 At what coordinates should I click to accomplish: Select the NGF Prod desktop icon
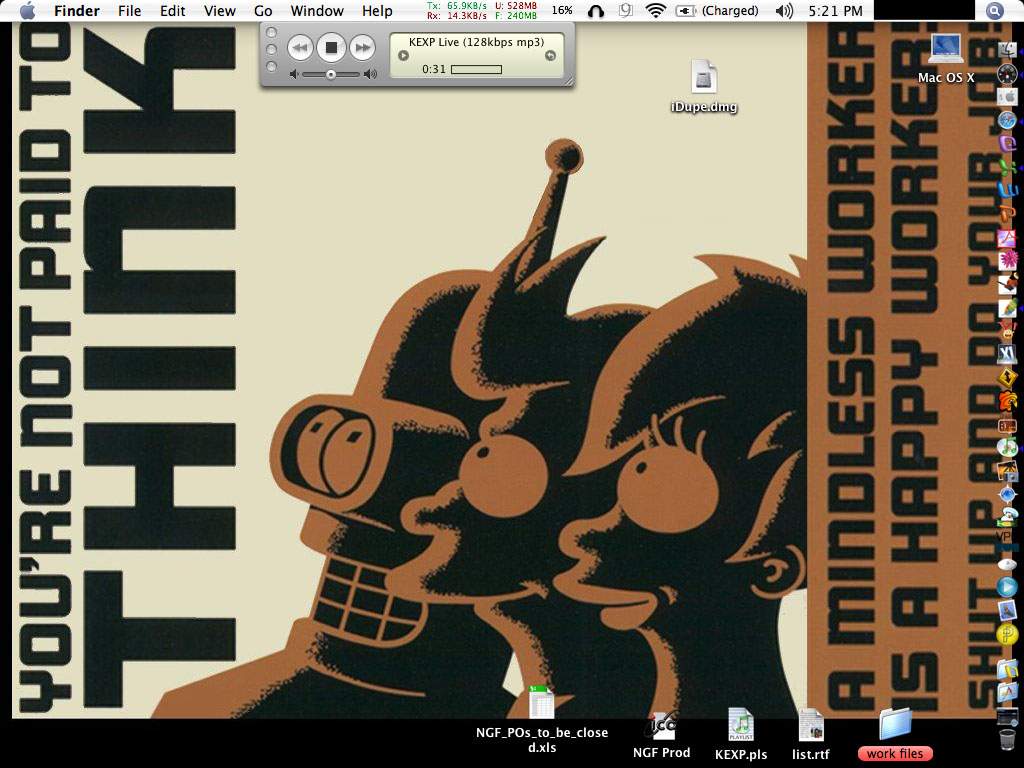click(661, 735)
